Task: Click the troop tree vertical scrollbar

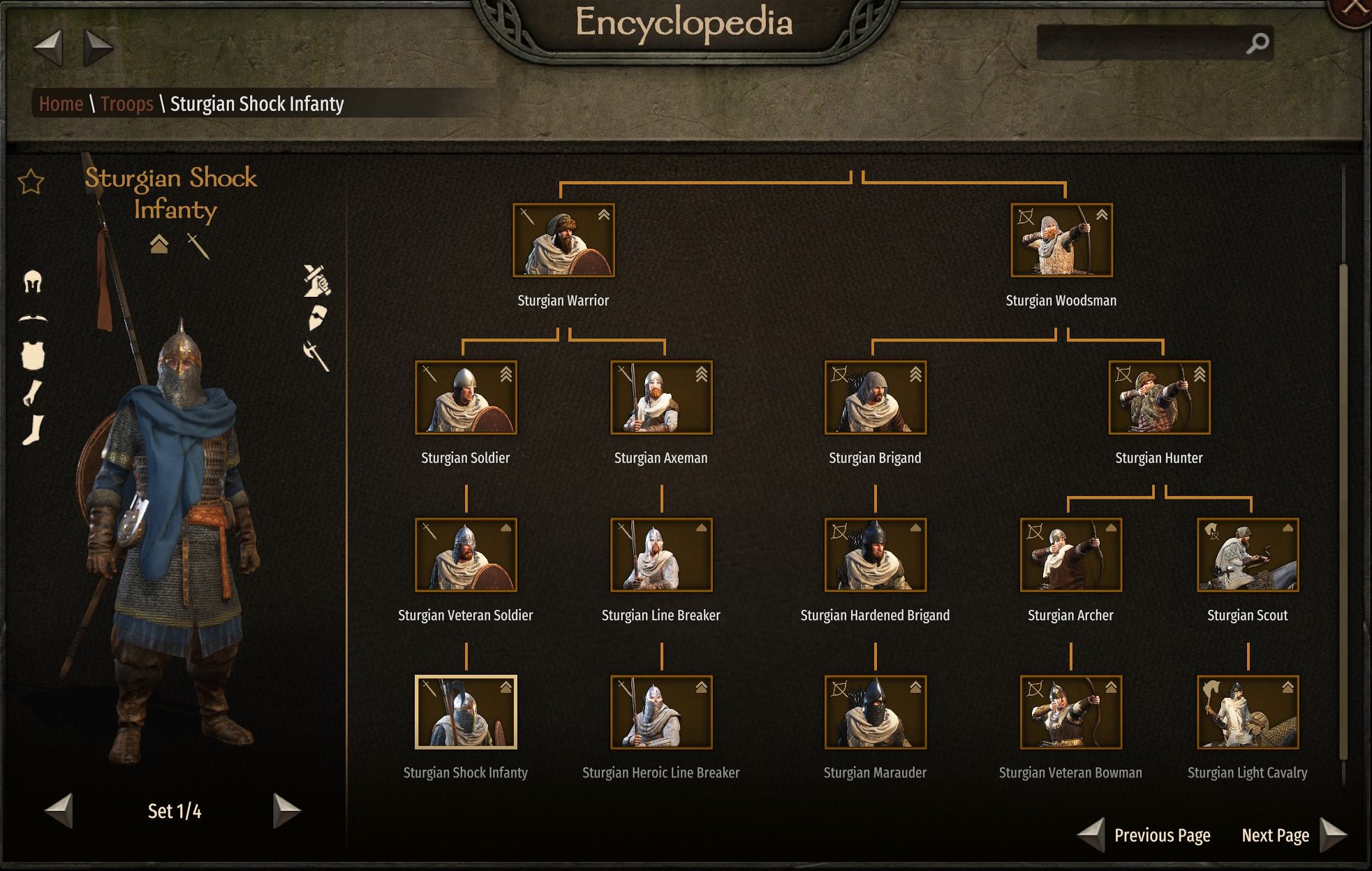Action: click(x=1343, y=513)
